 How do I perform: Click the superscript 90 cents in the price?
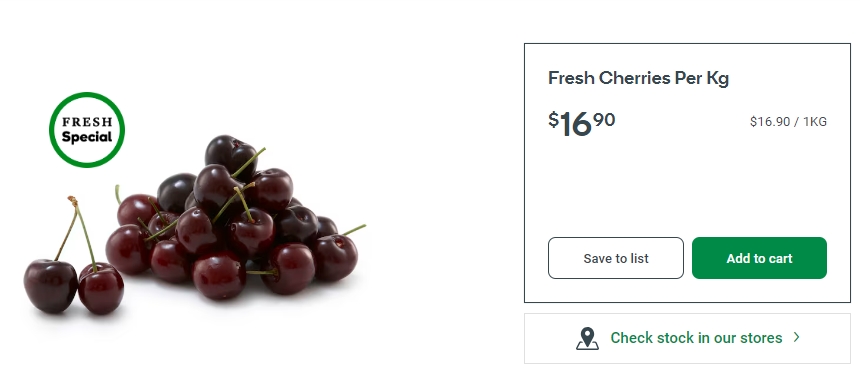(604, 119)
